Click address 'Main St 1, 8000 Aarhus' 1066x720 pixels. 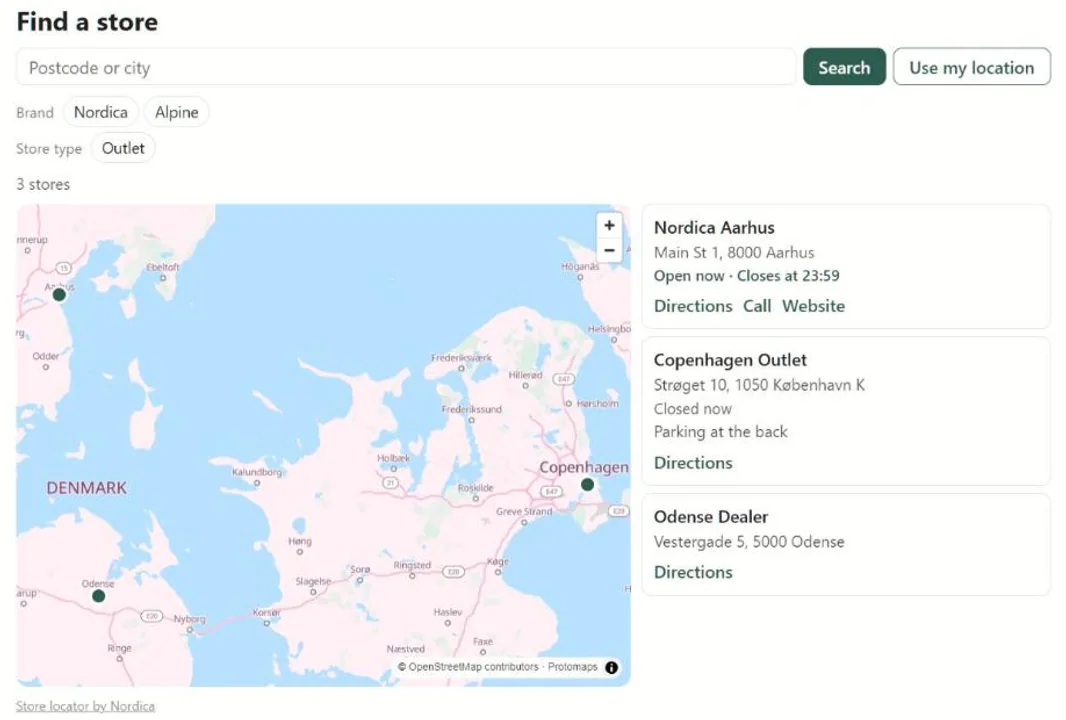click(734, 253)
